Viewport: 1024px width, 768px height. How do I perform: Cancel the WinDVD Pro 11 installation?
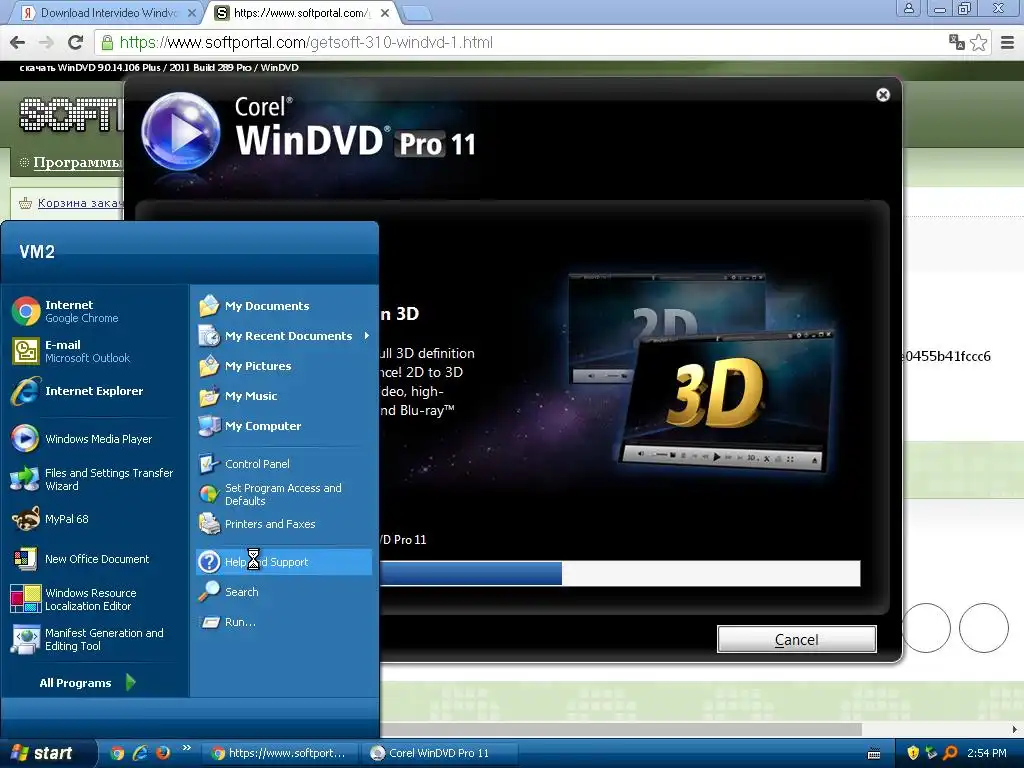796,639
